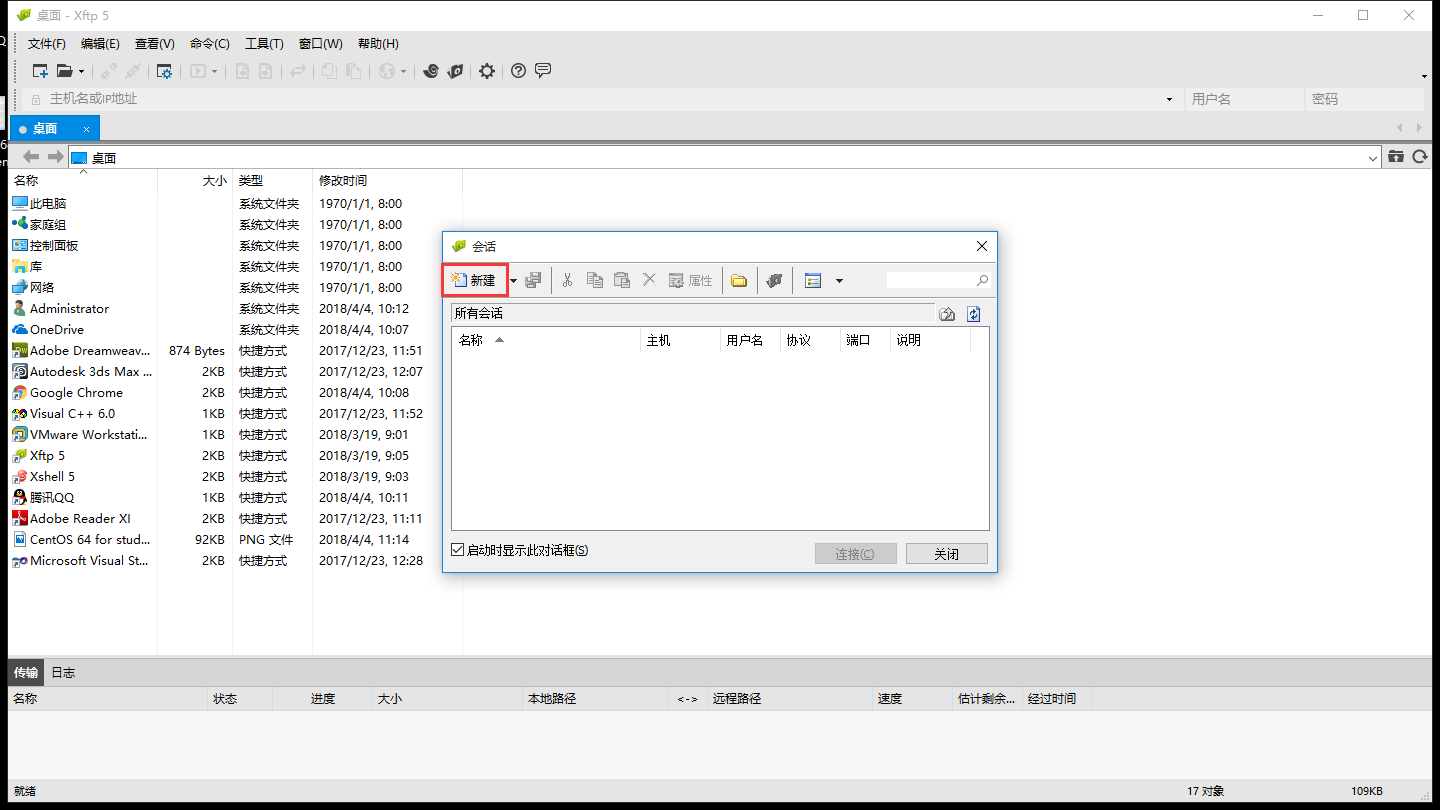The image size is (1440, 810).
Task: Open the 文件(F) menu
Action: coord(46,44)
